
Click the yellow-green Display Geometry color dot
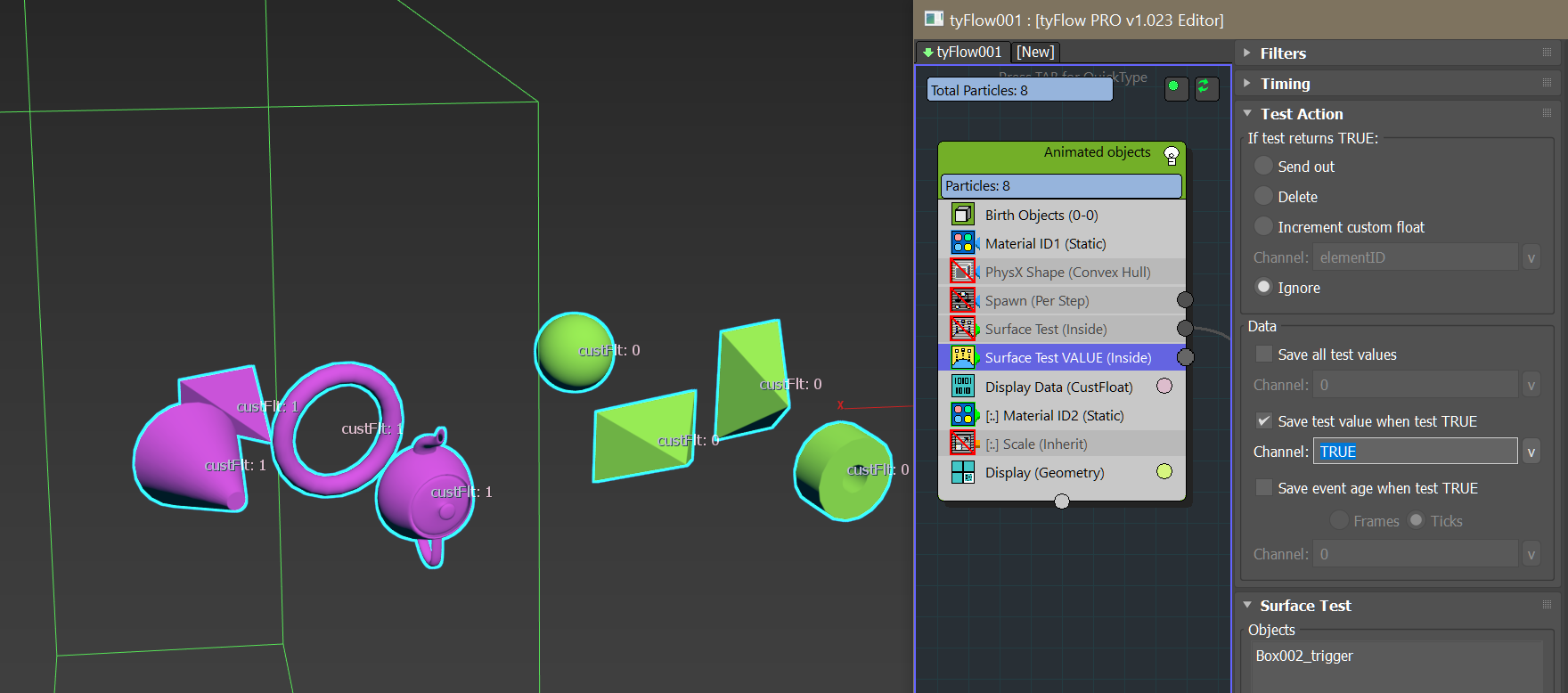tap(1164, 472)
